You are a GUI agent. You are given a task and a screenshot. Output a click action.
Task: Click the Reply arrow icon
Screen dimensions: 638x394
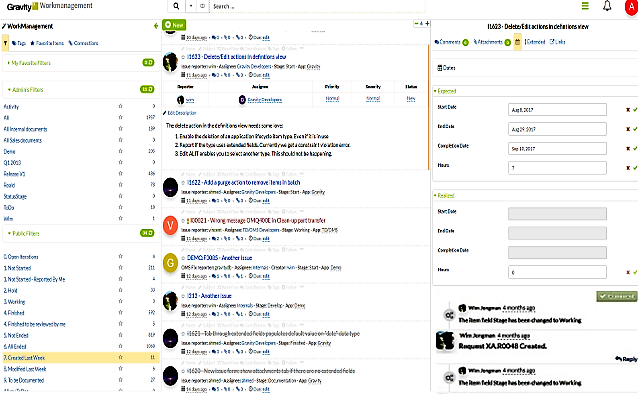point(618,359)
